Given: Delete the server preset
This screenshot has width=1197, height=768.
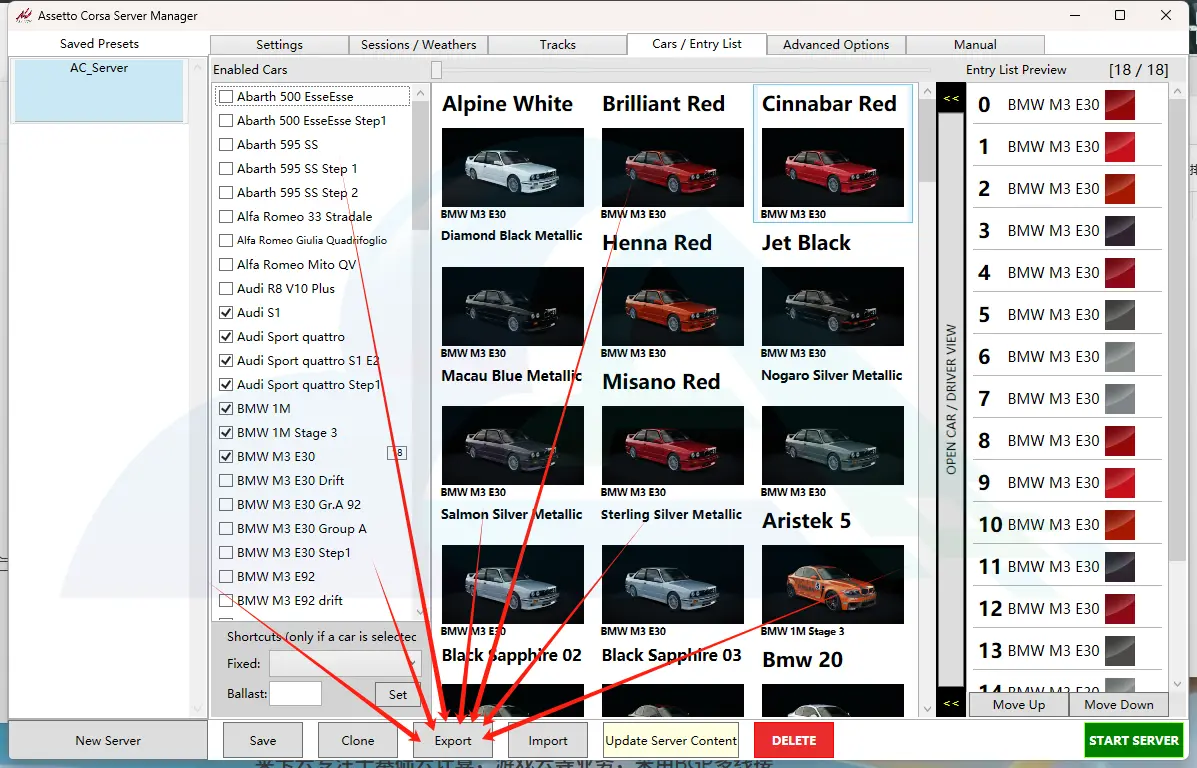Looking at the screenshot, I should [x=793, y=741].
